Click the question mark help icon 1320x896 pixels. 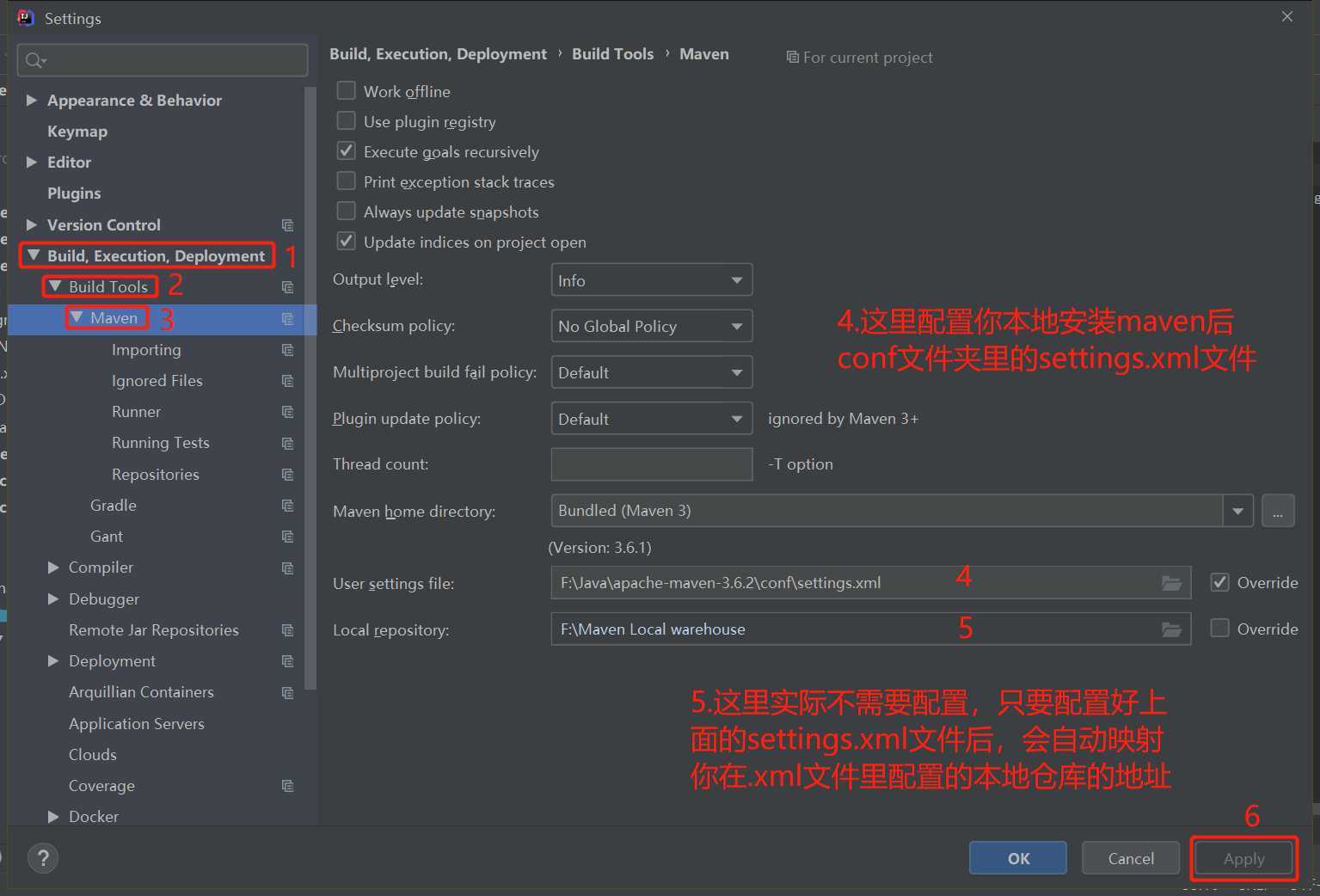coord(43,857)
